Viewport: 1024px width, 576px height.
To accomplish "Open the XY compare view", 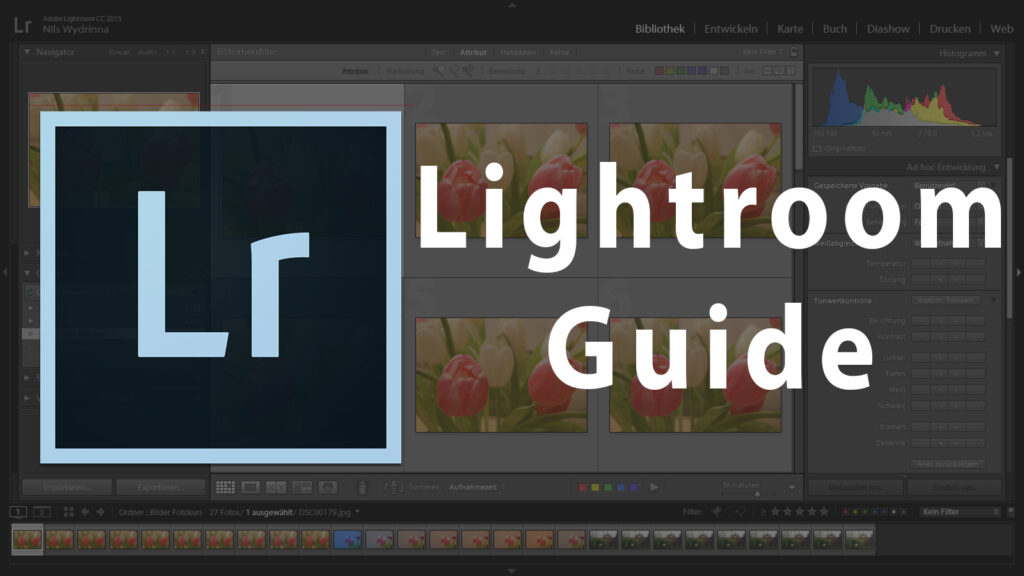I will (276, 487).
